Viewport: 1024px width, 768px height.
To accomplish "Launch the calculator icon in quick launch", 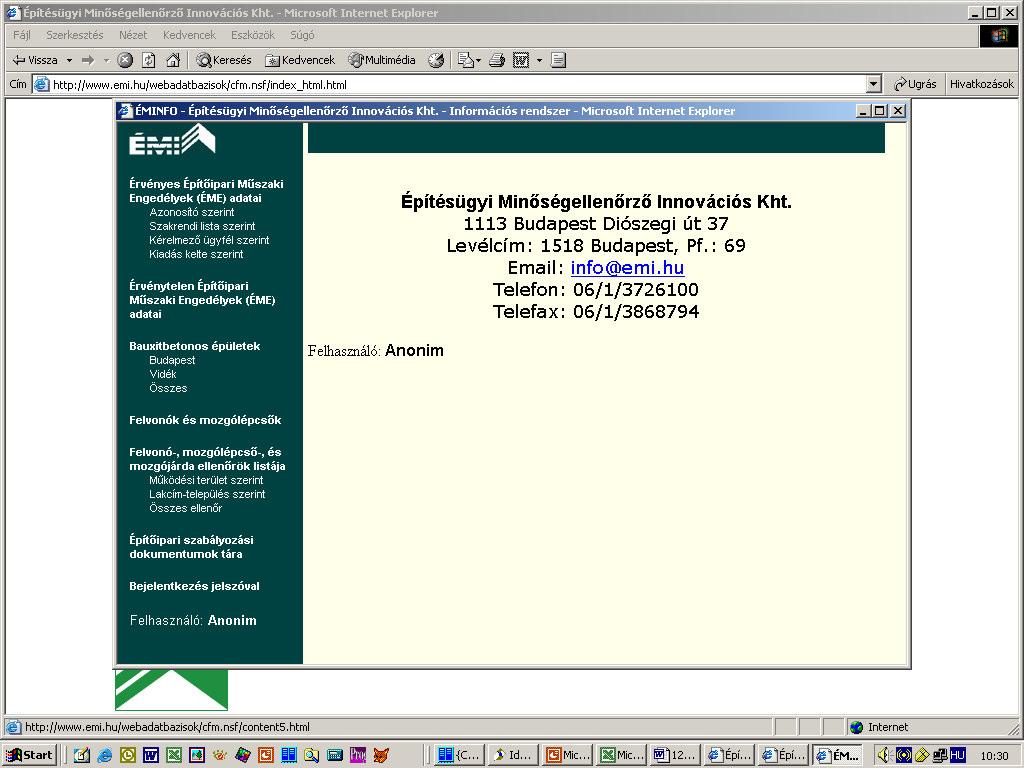I will (335, 756).
